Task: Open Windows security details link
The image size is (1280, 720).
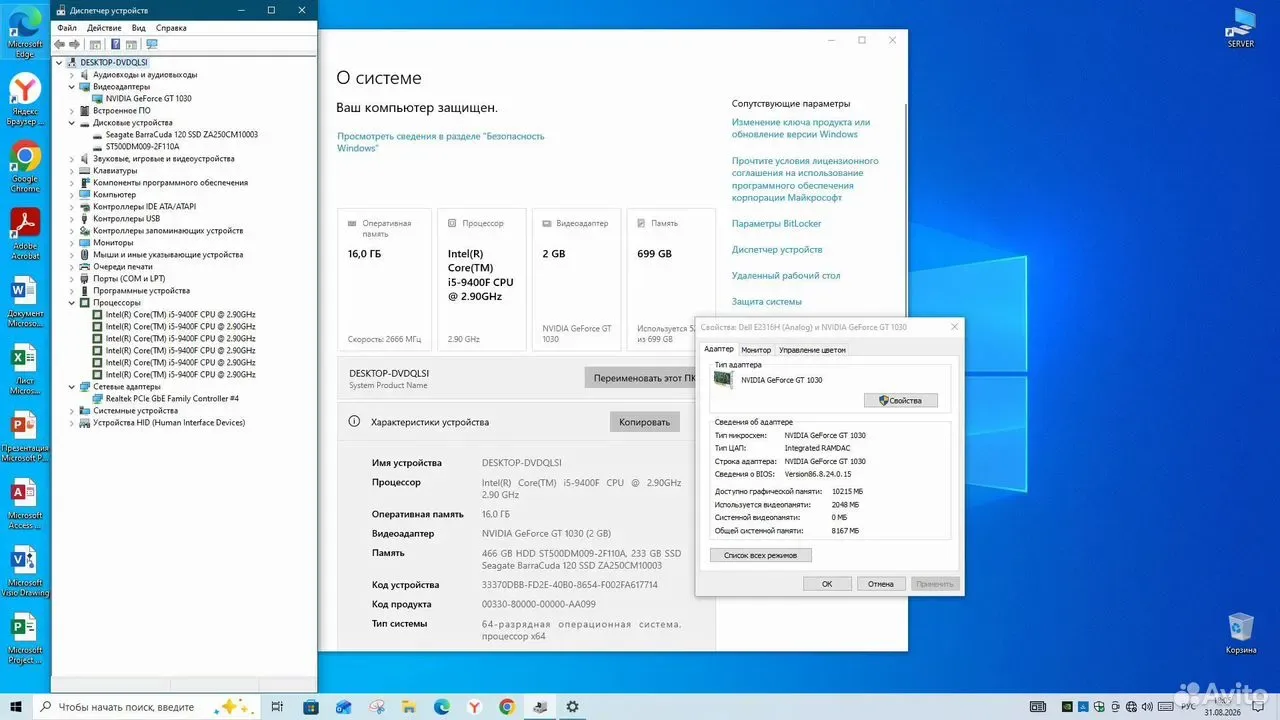Action: [441, 142]
